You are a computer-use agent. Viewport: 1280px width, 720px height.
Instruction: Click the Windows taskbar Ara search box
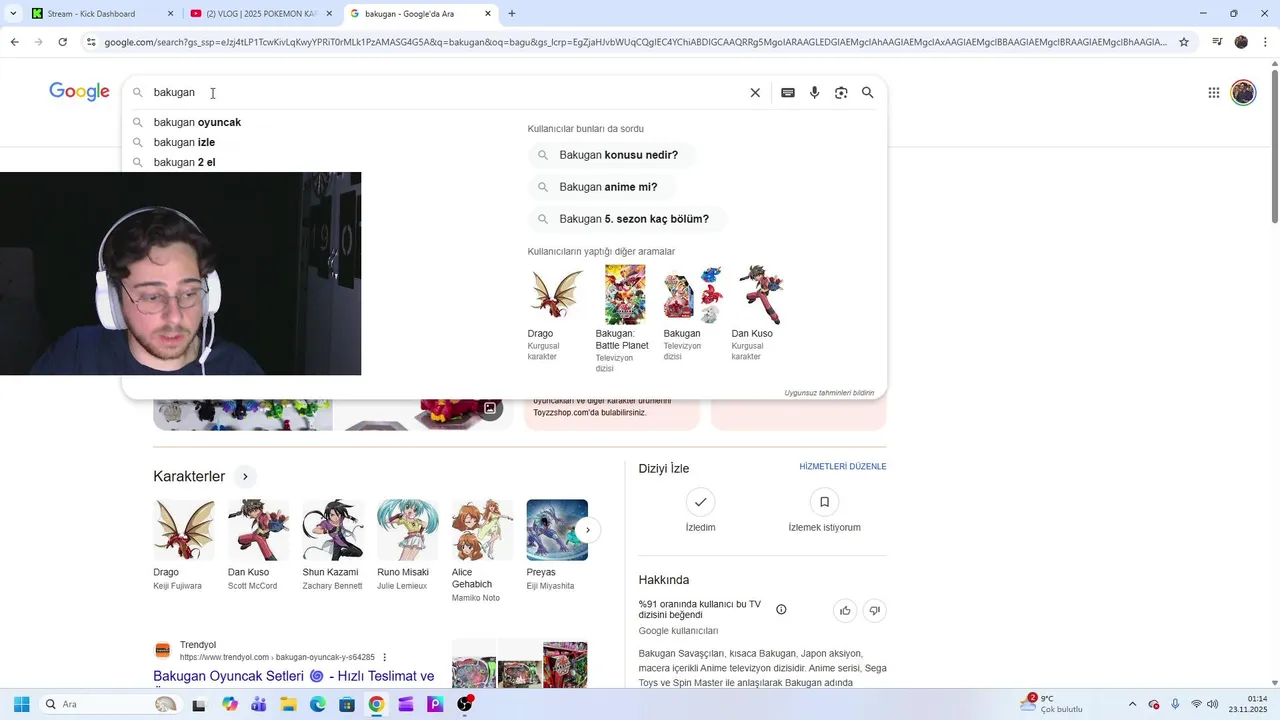point(110,704)
